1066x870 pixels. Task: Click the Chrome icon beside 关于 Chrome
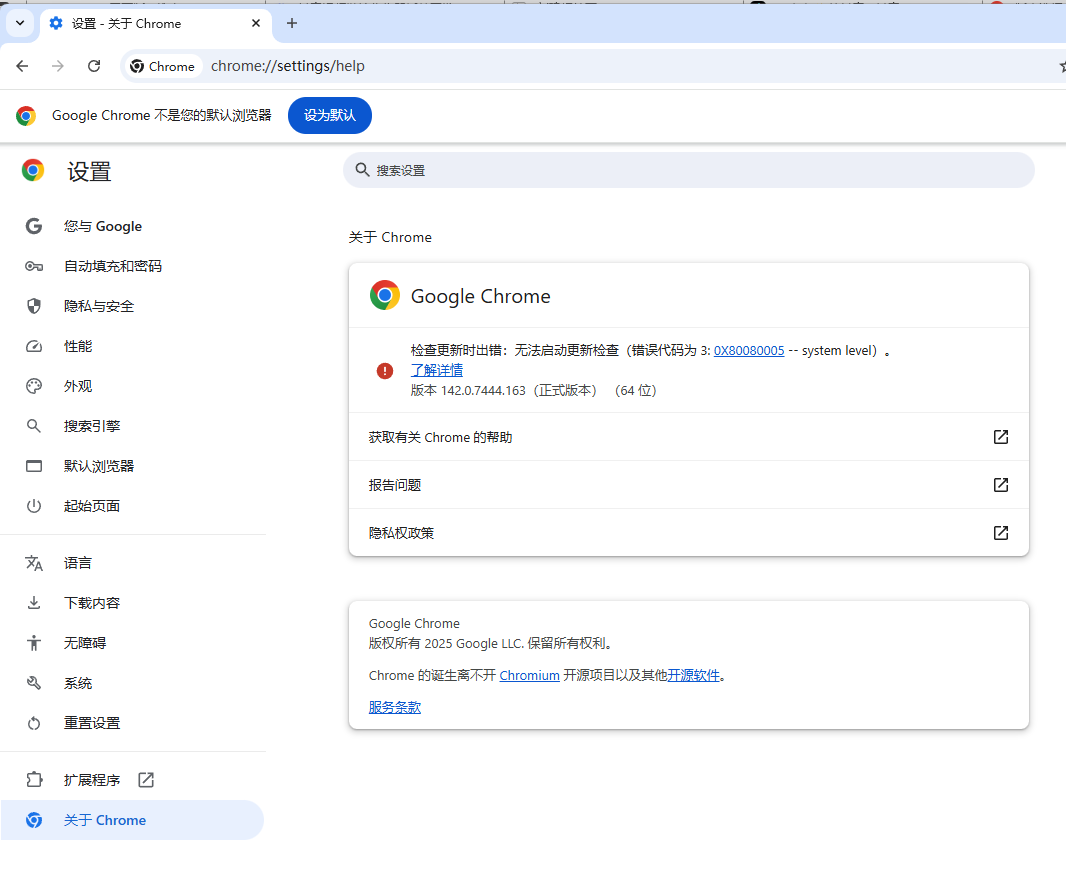34,820
